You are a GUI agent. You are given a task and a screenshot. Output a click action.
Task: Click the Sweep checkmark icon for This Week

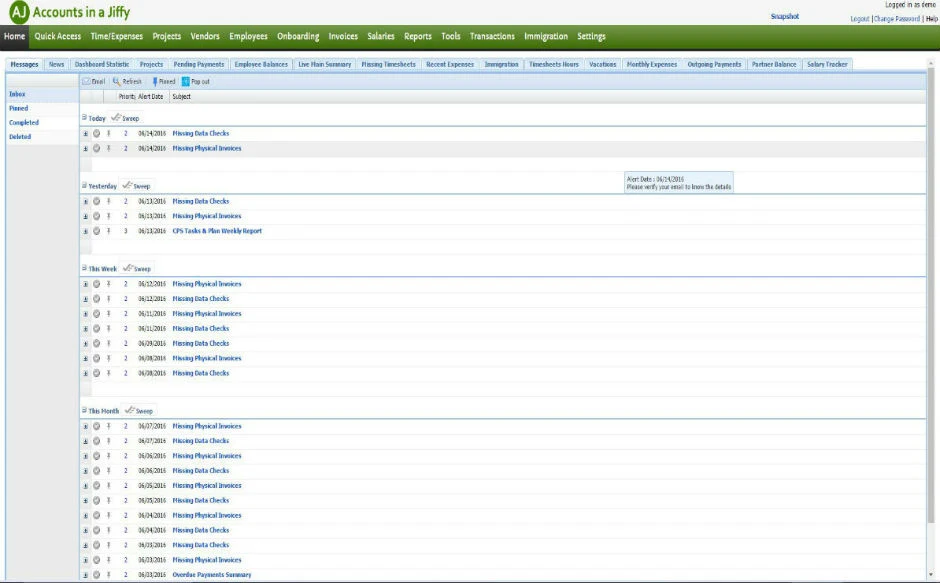[128, 268]
